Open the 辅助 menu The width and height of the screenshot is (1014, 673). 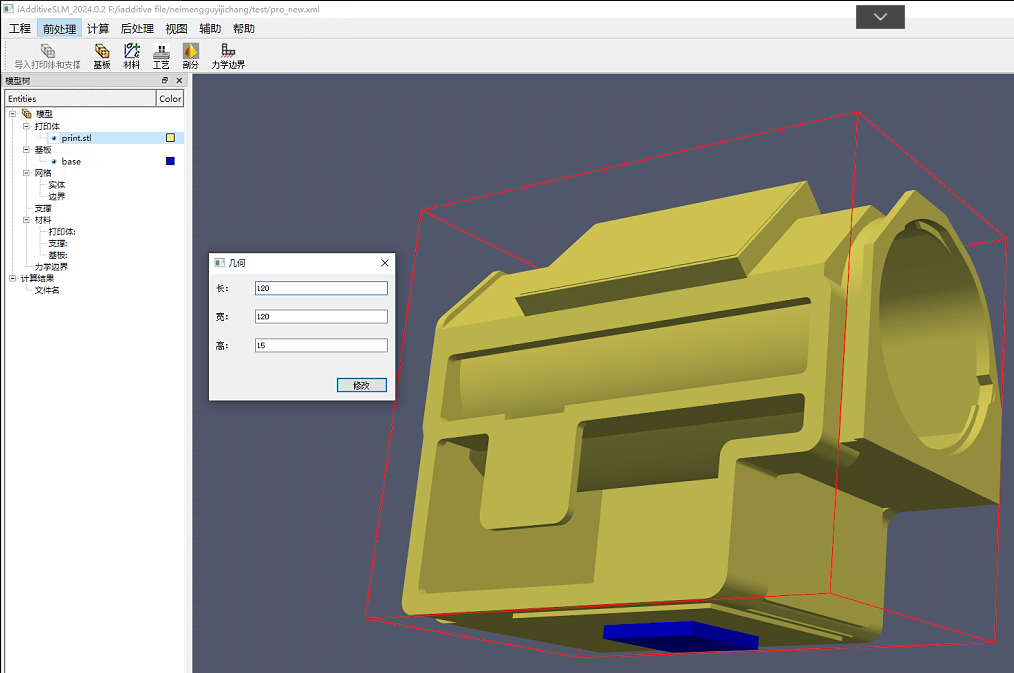(210, 28)
